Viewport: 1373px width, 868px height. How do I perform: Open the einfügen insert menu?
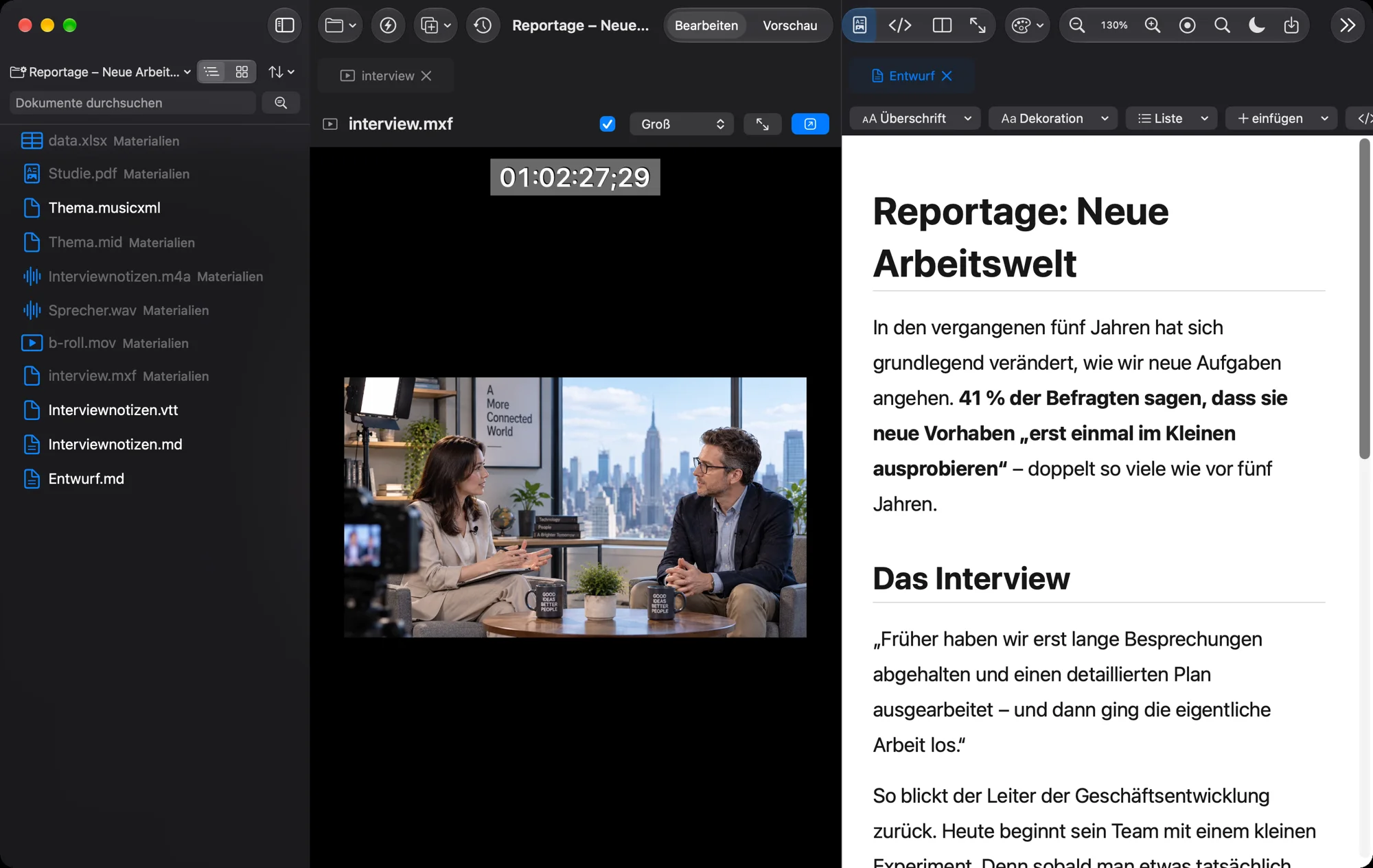pos(1282,119)
